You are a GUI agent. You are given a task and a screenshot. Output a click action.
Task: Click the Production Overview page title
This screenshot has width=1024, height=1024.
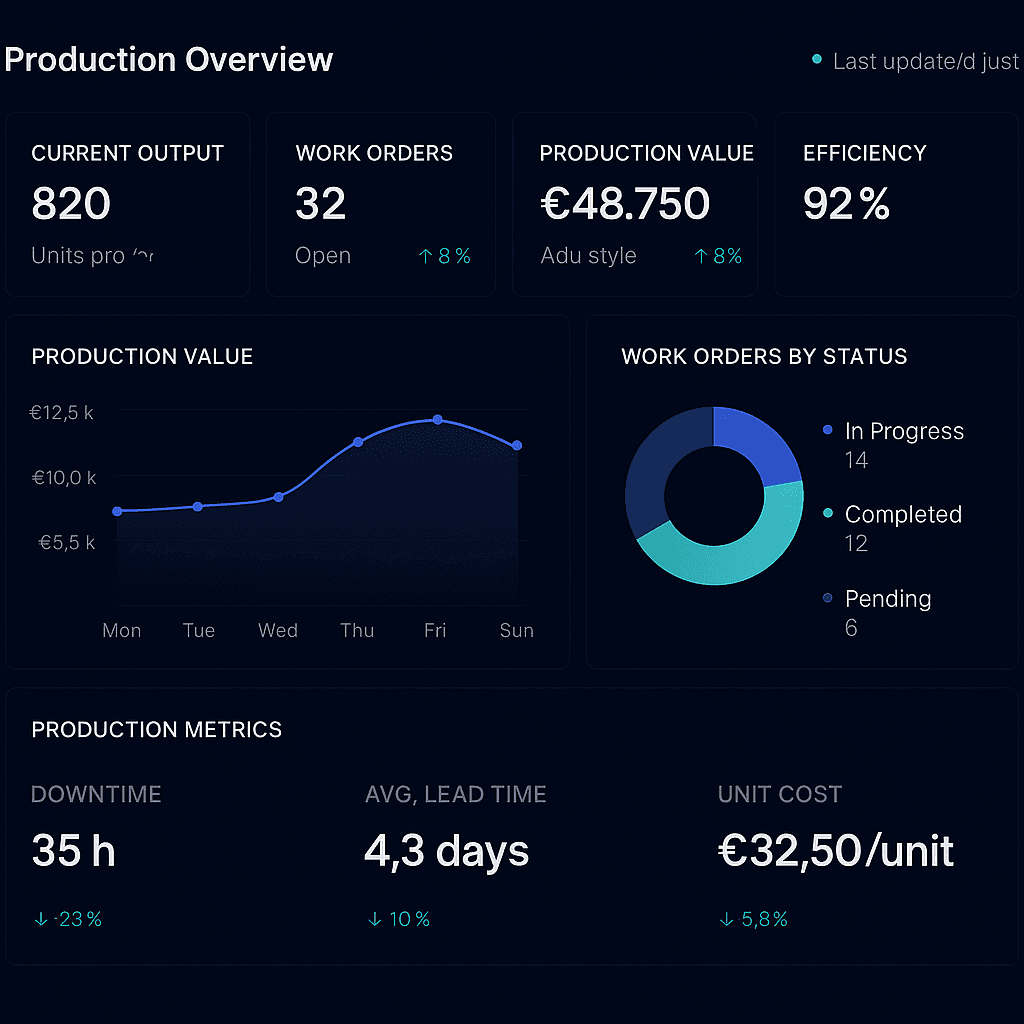[168, 60]
